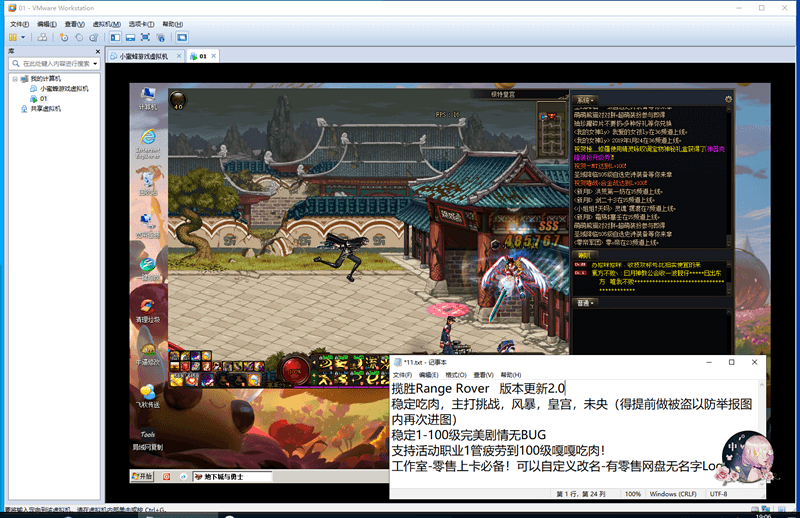Image resolution: width=800 pixels, height=518 pixels.
Task: Open the VMware 文件 menu
Action: (x=19, y=24)
